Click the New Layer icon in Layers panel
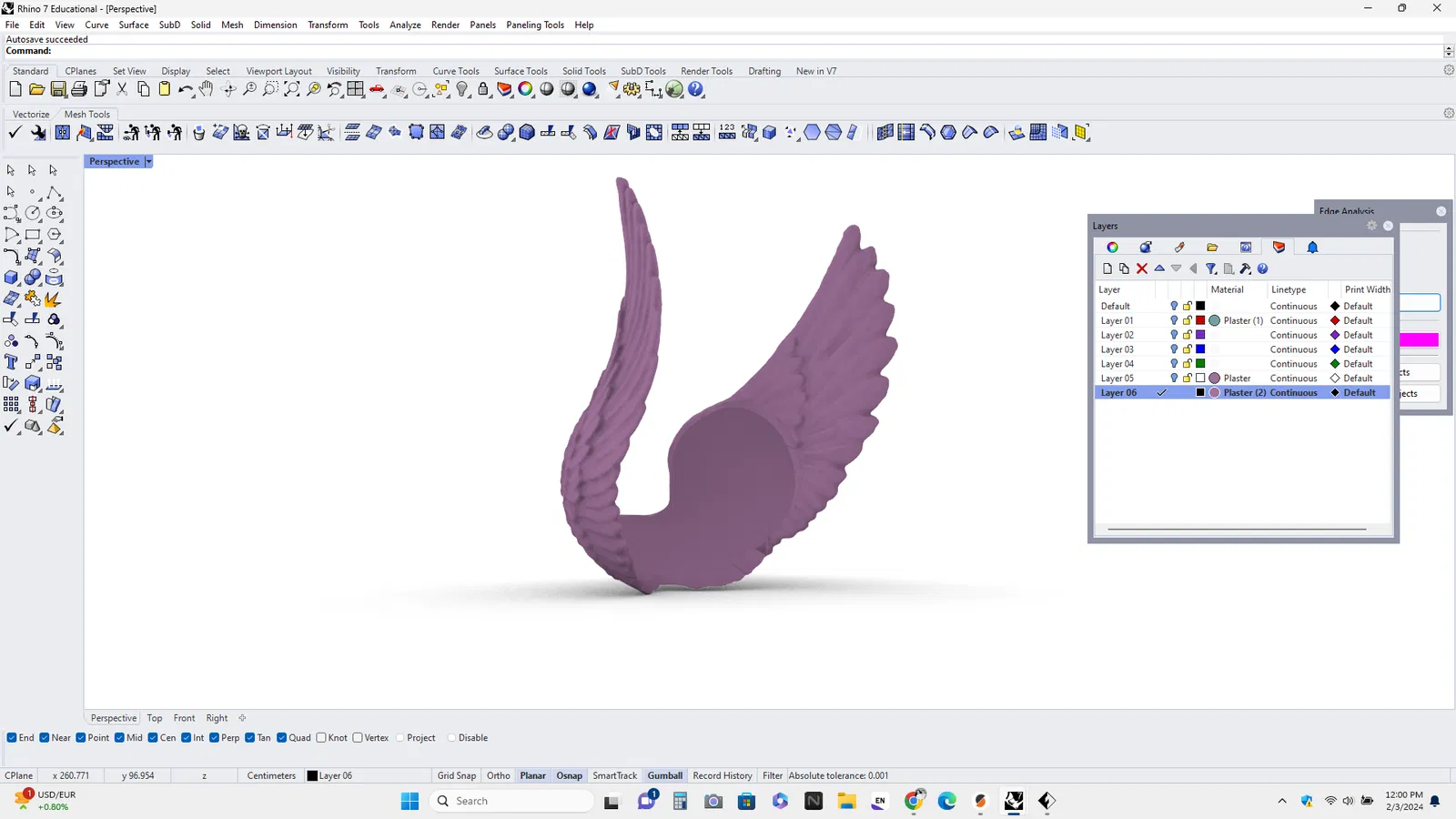 [x=1107, y=268]
